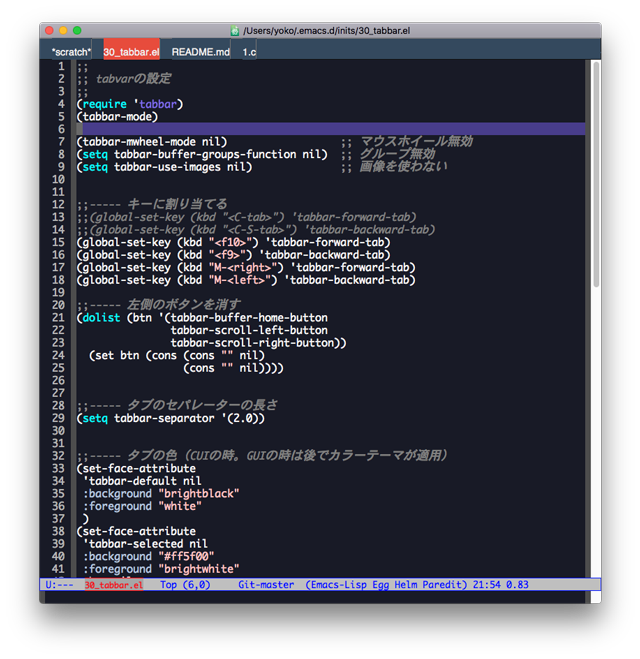Click the Helm minor mode indicator

coord(406,585)
